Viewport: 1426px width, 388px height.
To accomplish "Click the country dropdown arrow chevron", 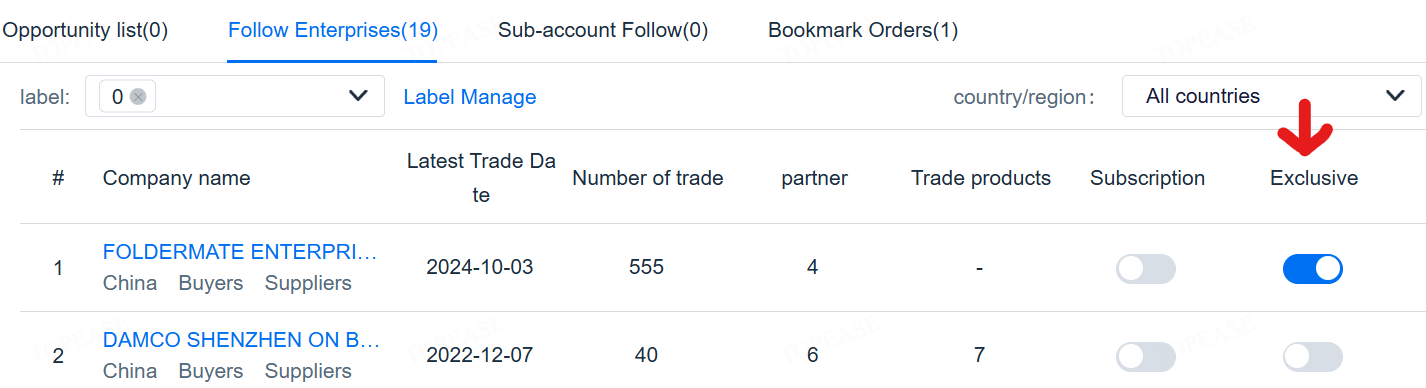I will point(1395,97).
